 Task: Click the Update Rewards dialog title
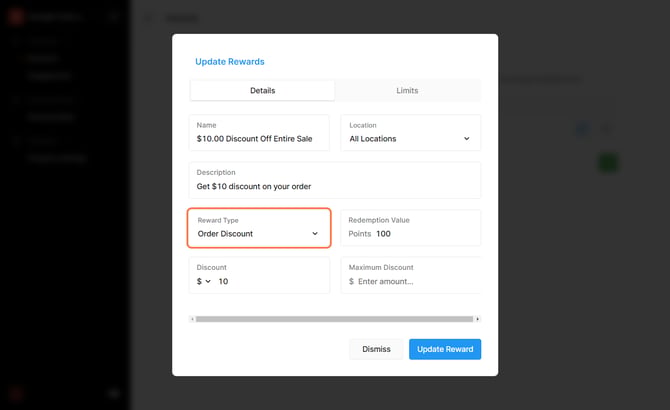[230, 62]
